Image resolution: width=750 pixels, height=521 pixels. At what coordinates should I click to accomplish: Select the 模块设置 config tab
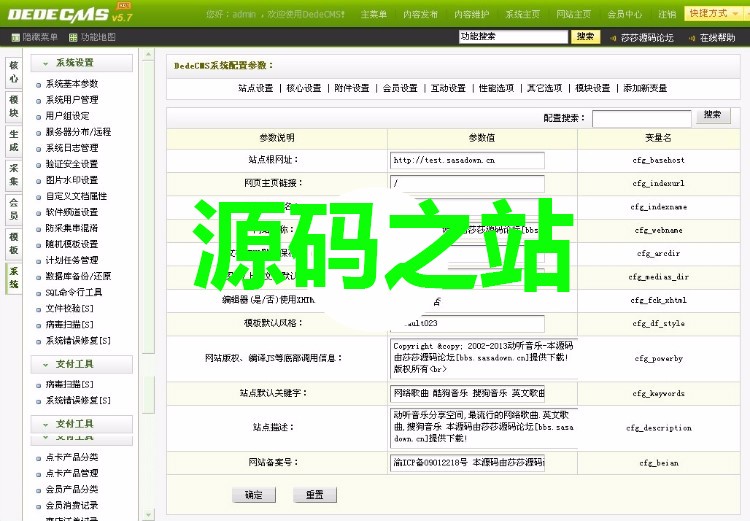[x=593, y=88]
